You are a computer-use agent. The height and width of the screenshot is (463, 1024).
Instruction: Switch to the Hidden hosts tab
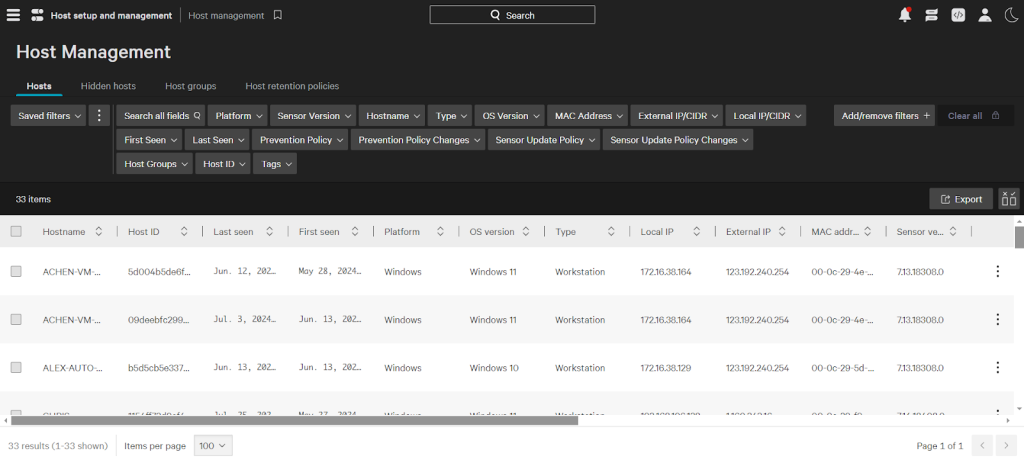point(108,86)
